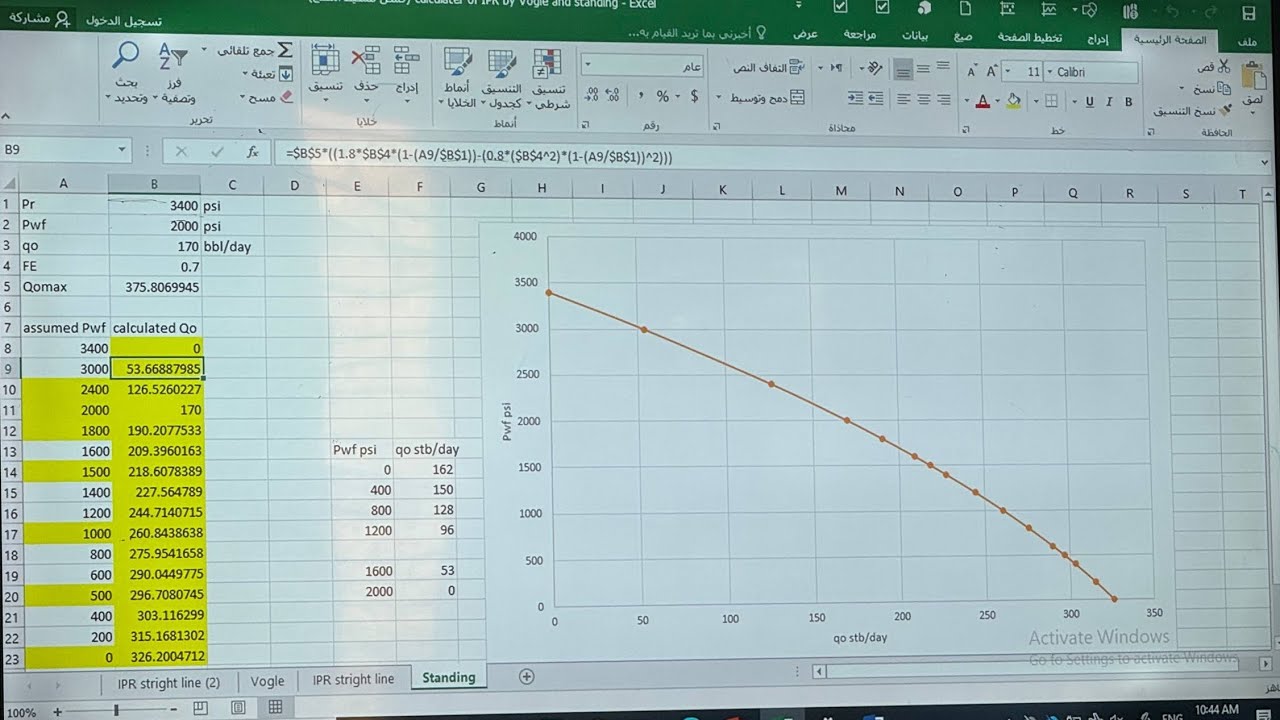
Task: Click the currency dollar format icon
Action: 693,96
